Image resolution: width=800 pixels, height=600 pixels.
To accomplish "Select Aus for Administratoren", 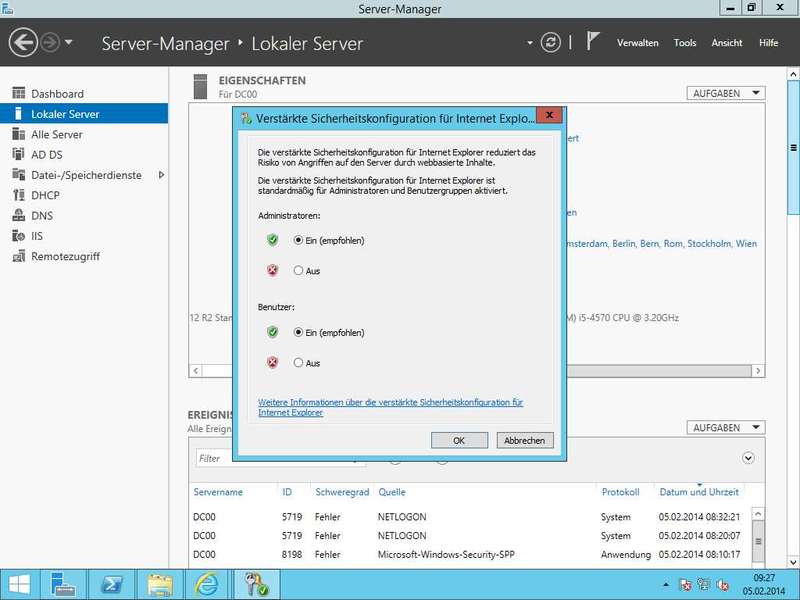I will pos(298,270).
